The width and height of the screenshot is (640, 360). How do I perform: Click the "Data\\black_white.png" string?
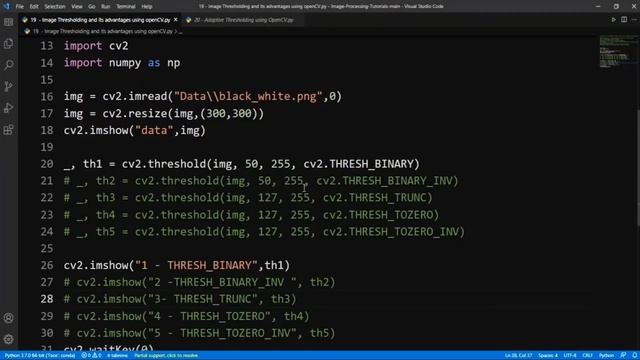click(248, 96)
